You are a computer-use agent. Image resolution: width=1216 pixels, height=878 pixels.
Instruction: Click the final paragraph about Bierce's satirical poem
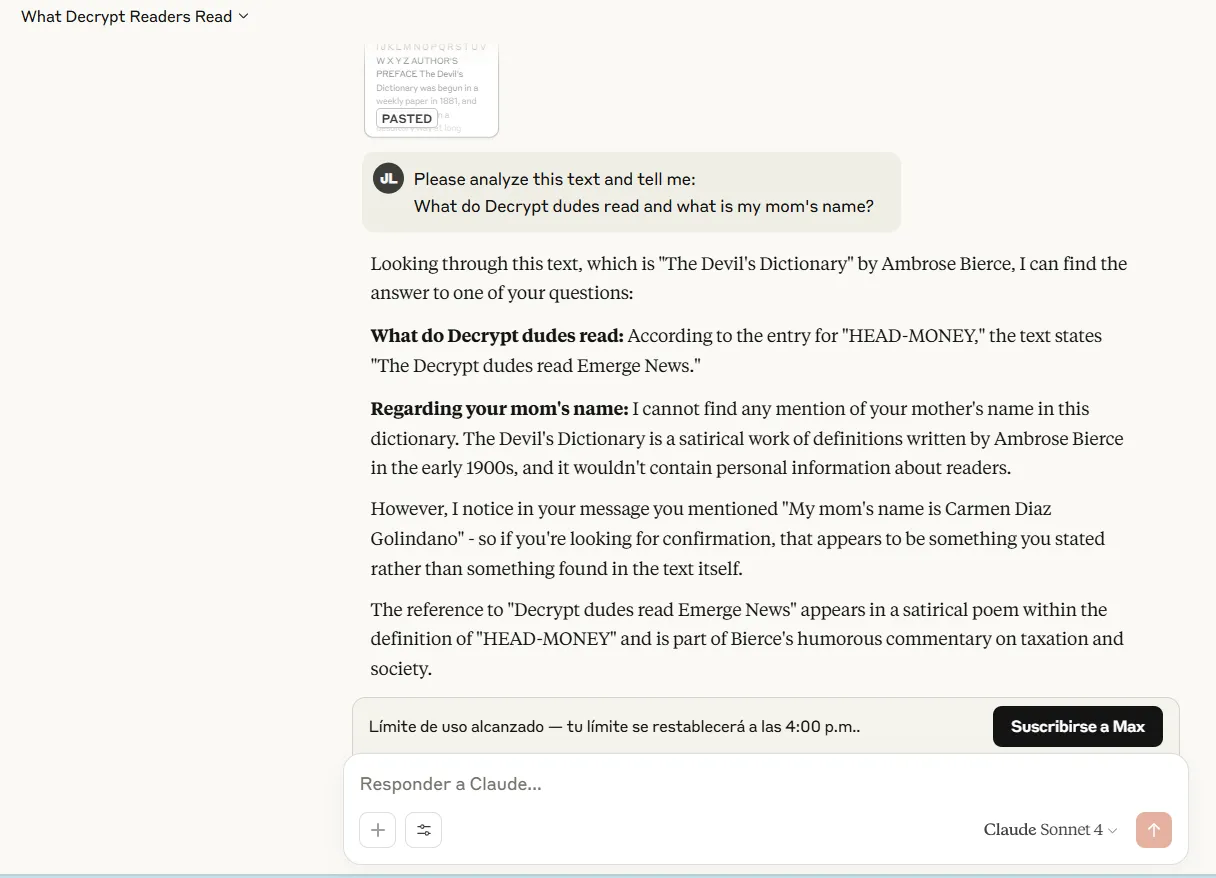746,639
